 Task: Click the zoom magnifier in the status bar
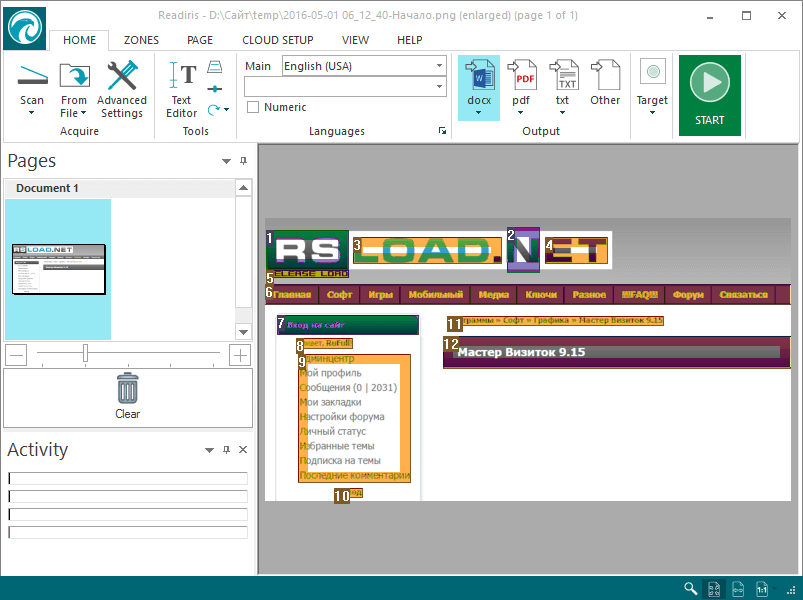click(x=690, y=588)
